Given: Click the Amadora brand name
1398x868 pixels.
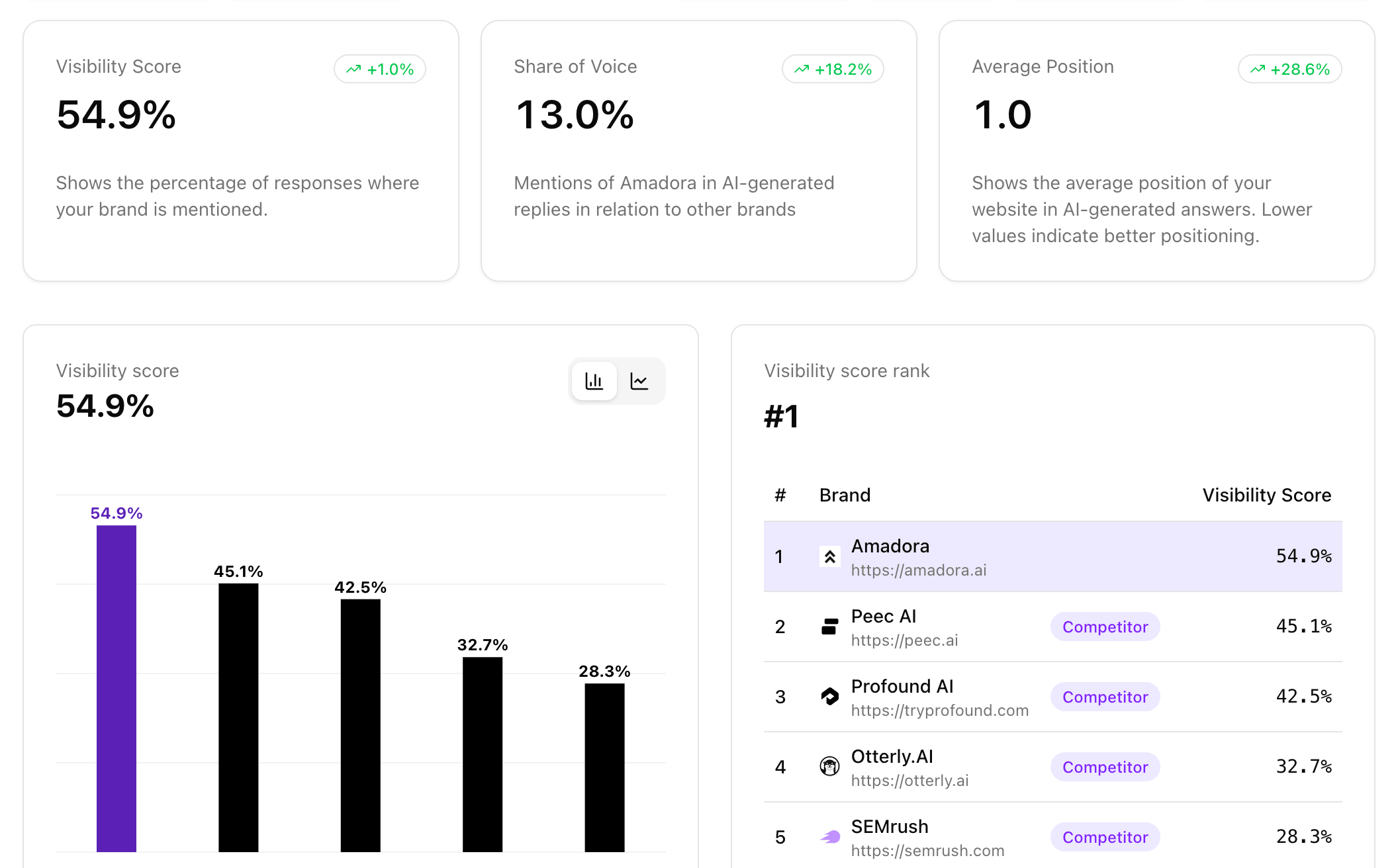Looking at the screenshot, I should [890, 546].
